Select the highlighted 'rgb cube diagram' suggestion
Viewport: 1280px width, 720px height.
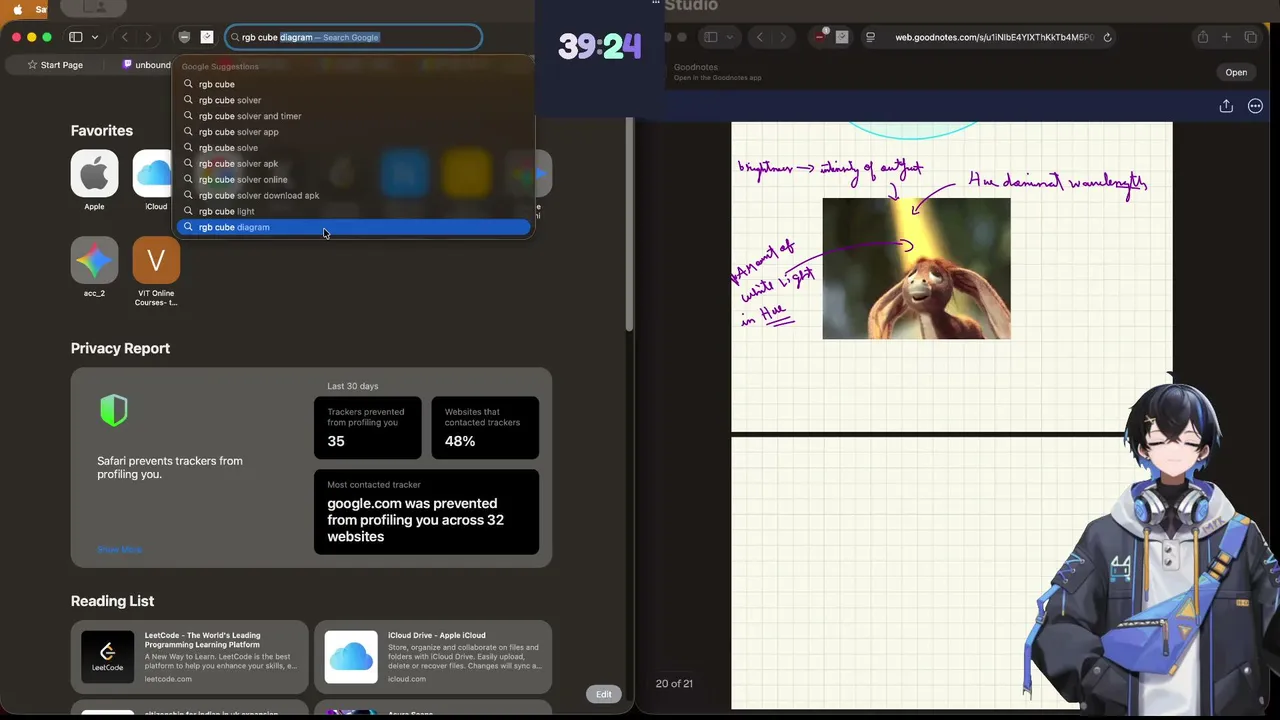pyautogui.click(x=354, y=227)
